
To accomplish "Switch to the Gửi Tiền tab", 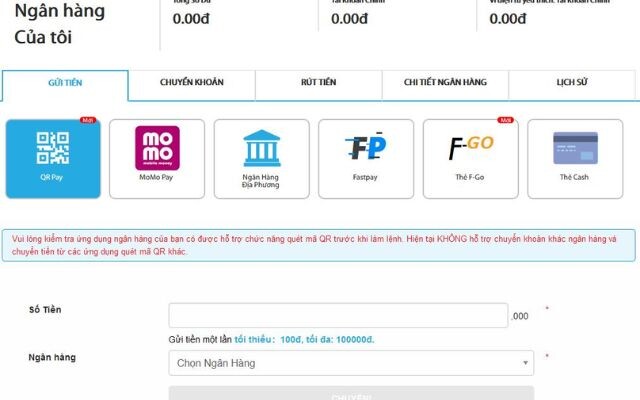I will point(65,85).
